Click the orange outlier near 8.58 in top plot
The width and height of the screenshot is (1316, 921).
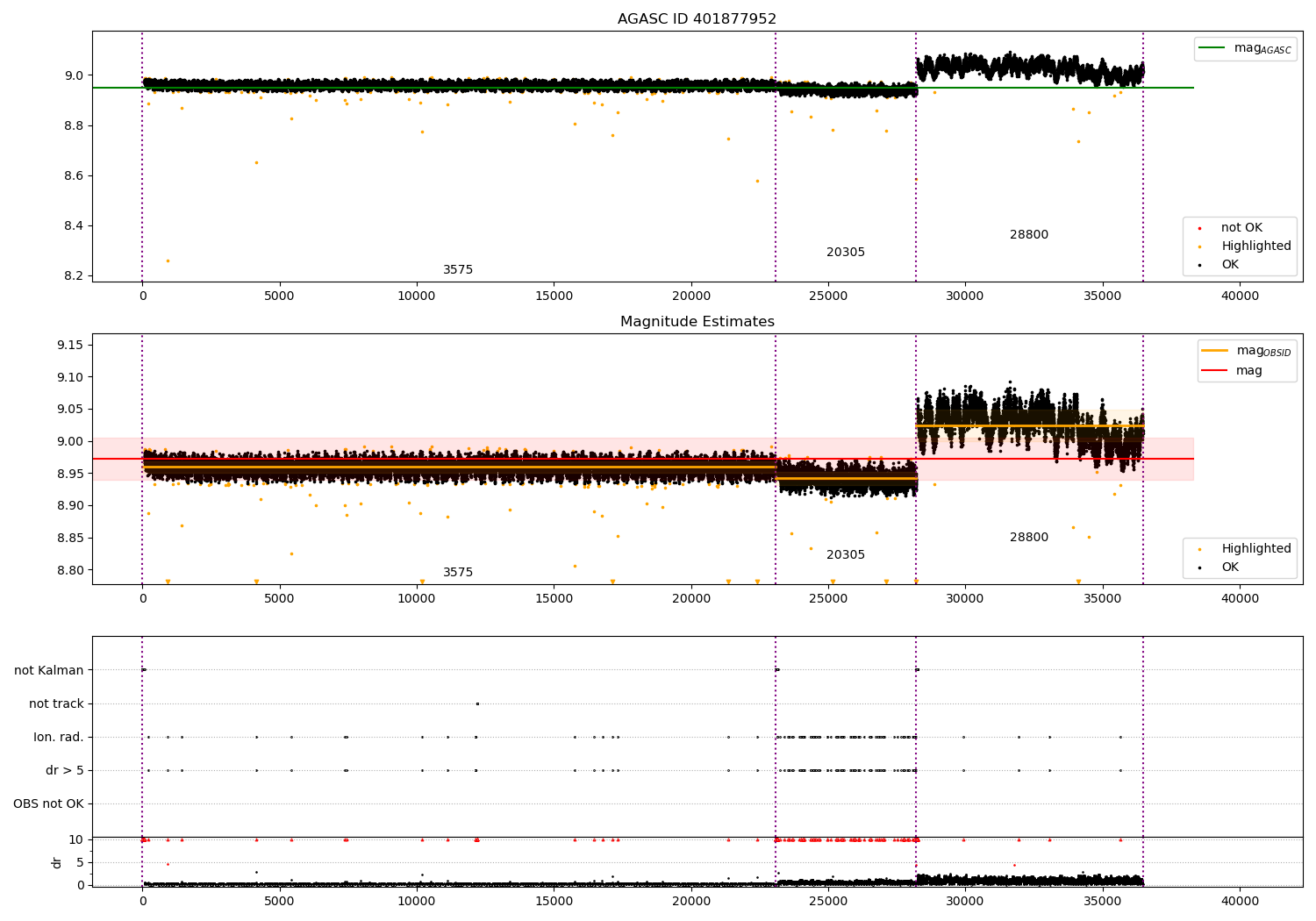pyautogui.click(x=757, y=181)
